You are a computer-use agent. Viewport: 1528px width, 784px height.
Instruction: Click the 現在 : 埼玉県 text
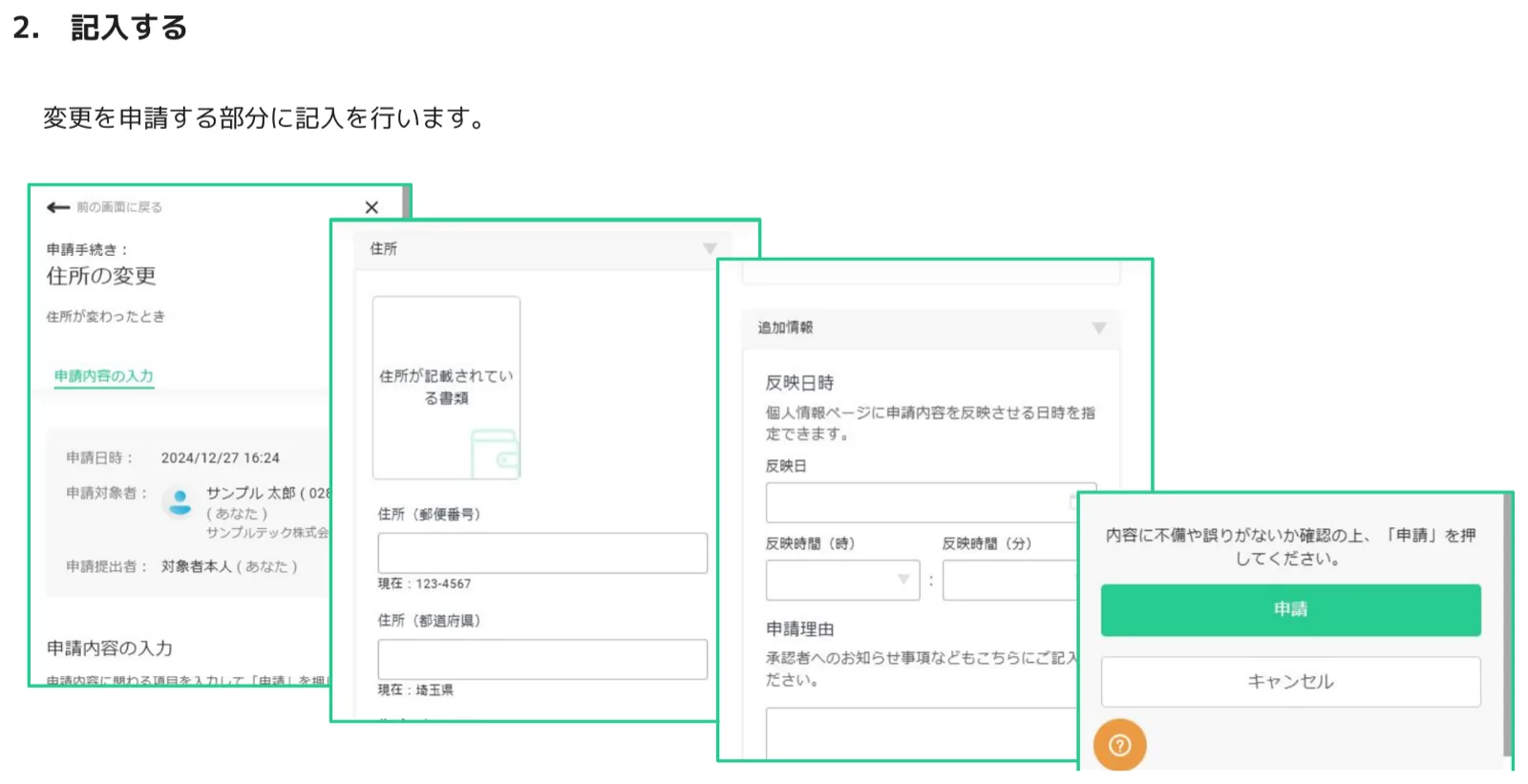click(x=415, y=689)
